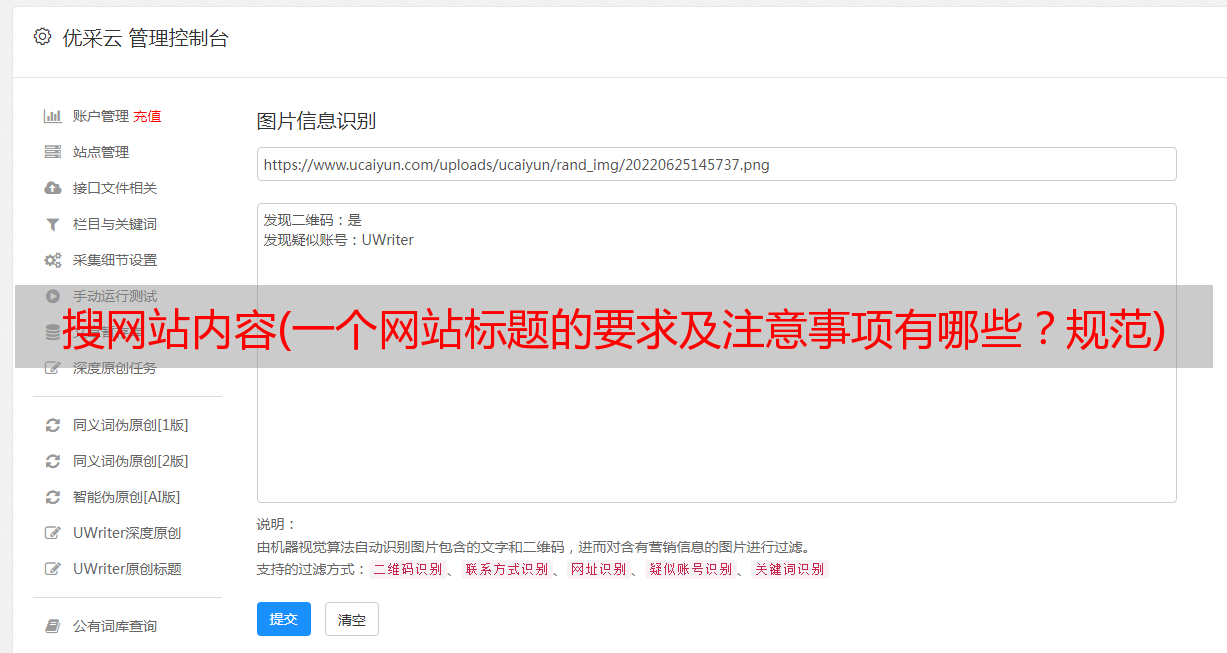Click the 说明： label
This screenshot has width=1227, height=653.
click(277, 524)
